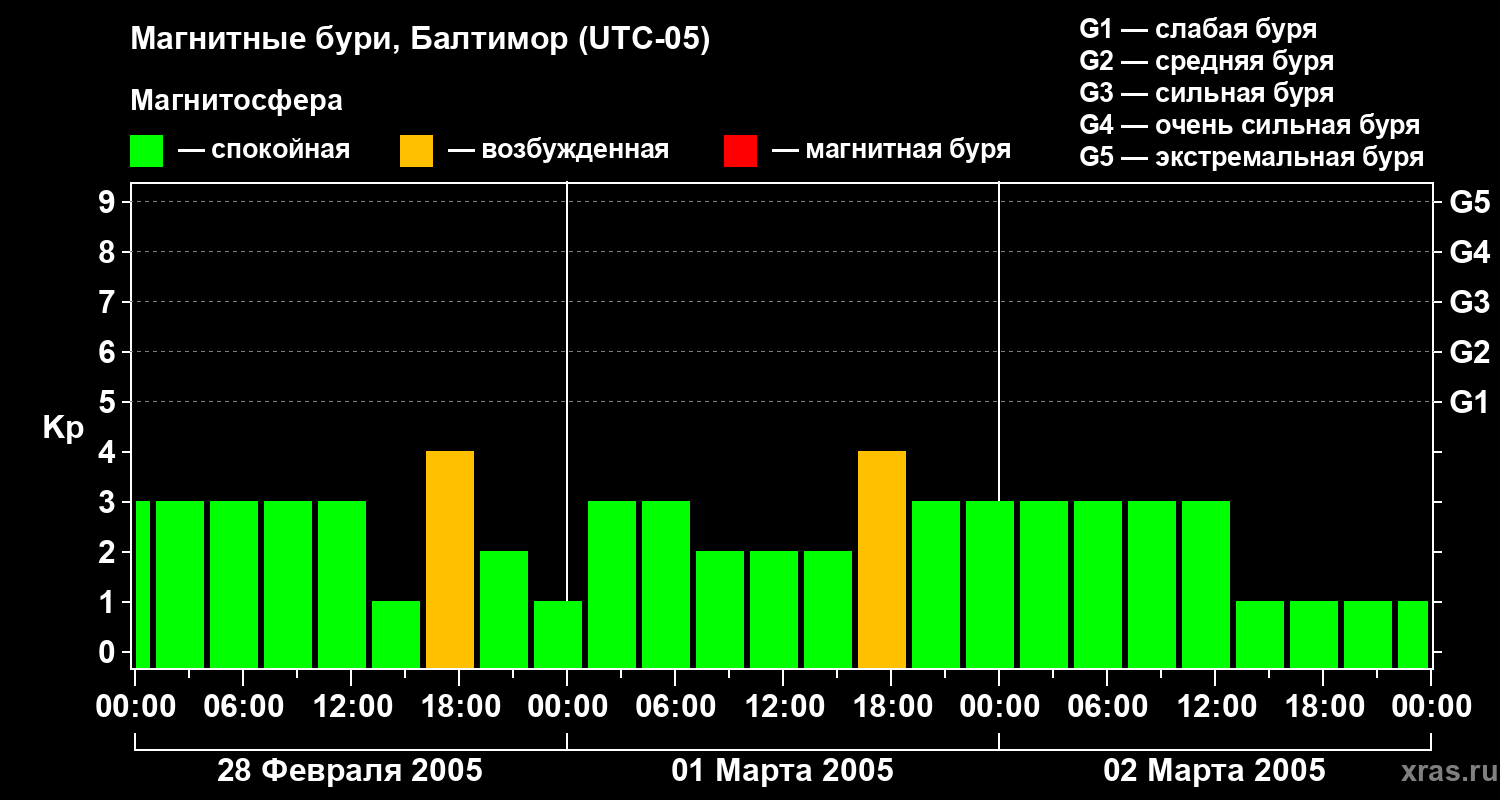Click the orange возбужденная legend swatch
The image size is (1500, 800).
coord(416,151)
